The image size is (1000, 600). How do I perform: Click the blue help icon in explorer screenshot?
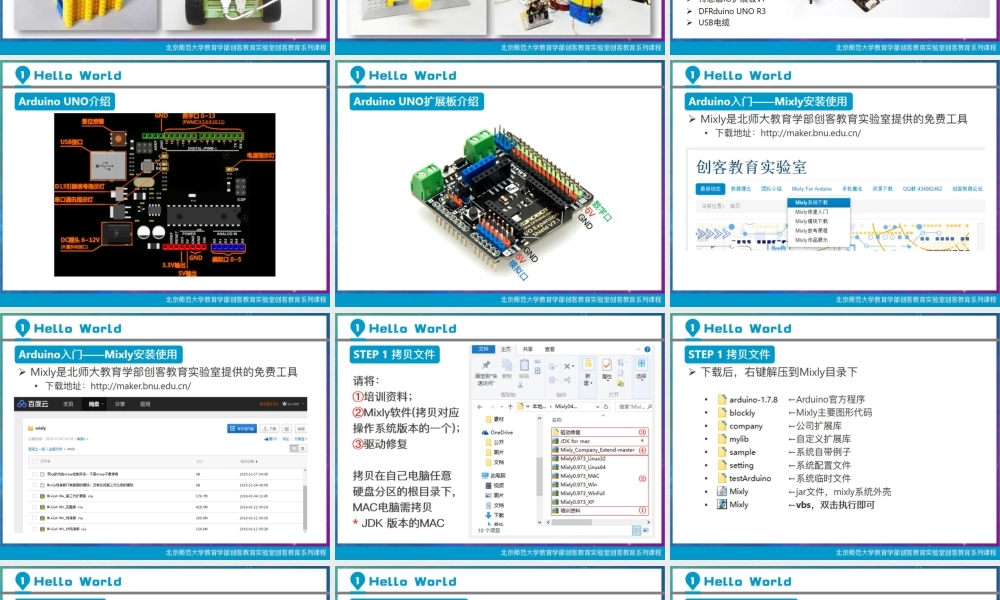[647, 349]
